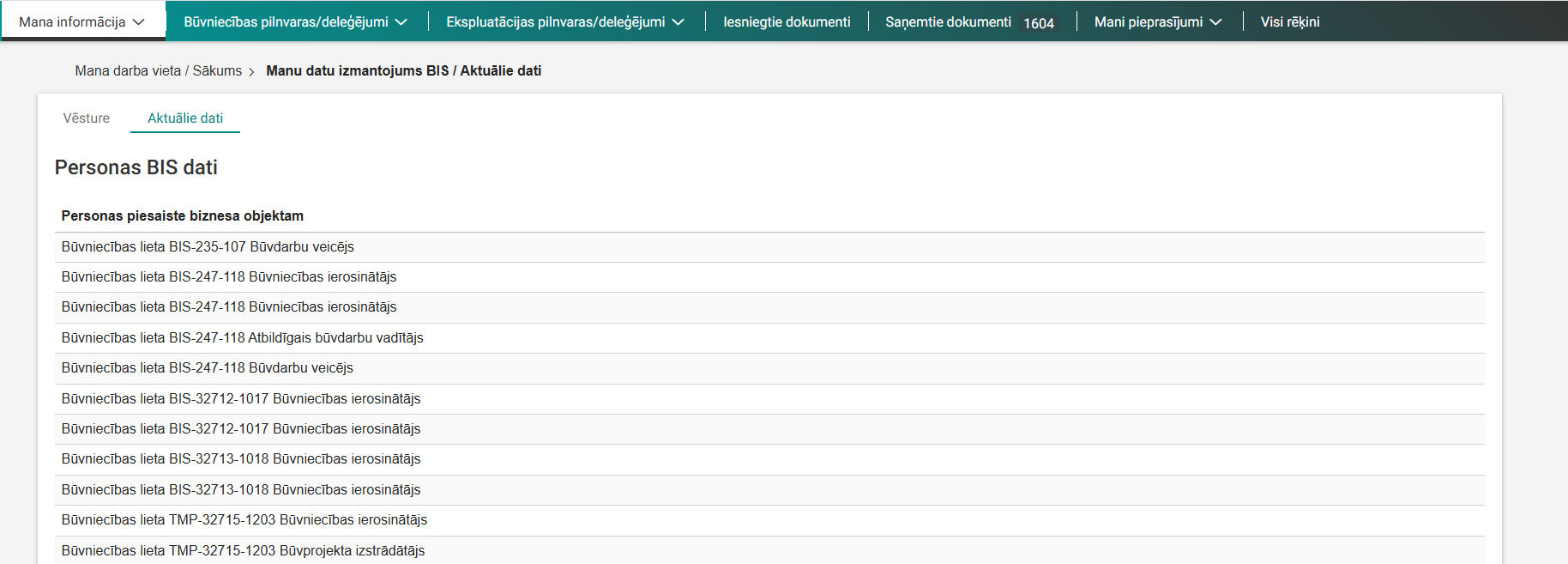The width and height of the screenshot is (1568, 564).
Task: Open Visi rēķini in navigation bar
Action: [x=1289, y=21]
